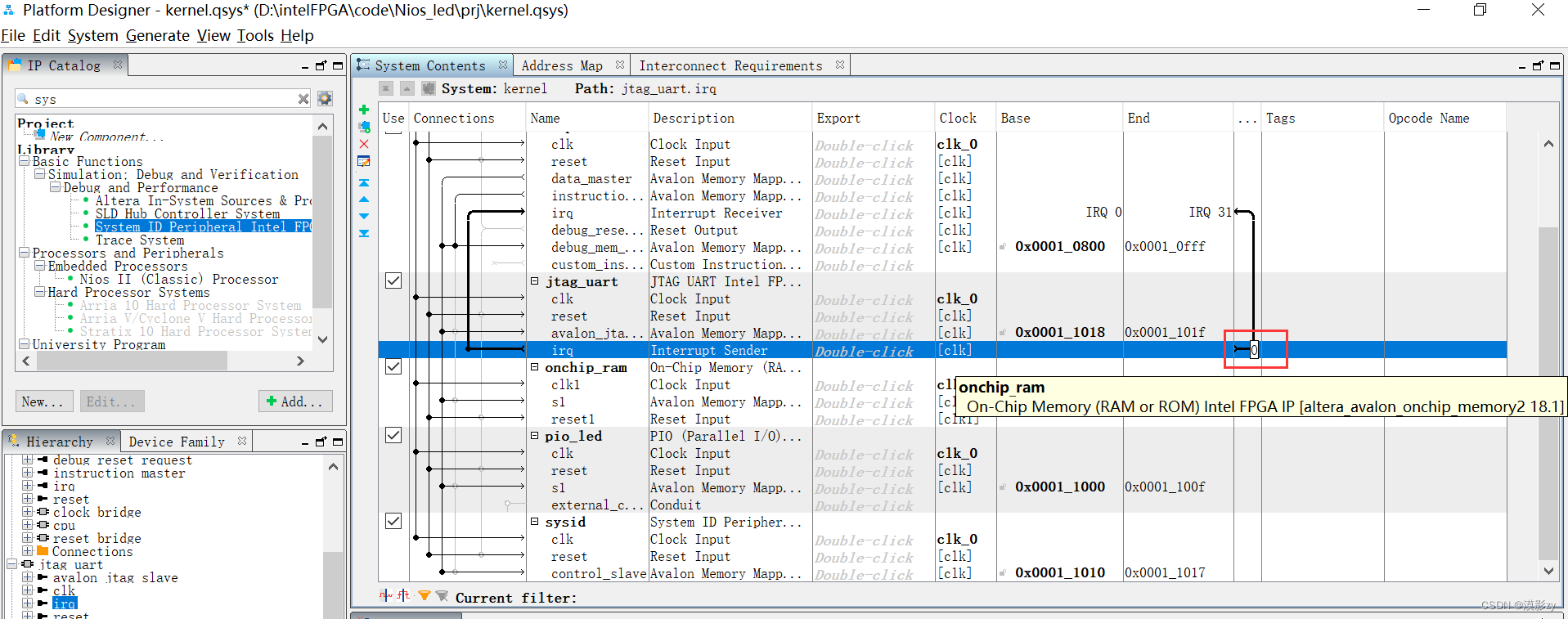This screenshot has height=619, width=1568.
Task: Click the add subsystem icon below green plus
Action: click(x=364, y=127)
